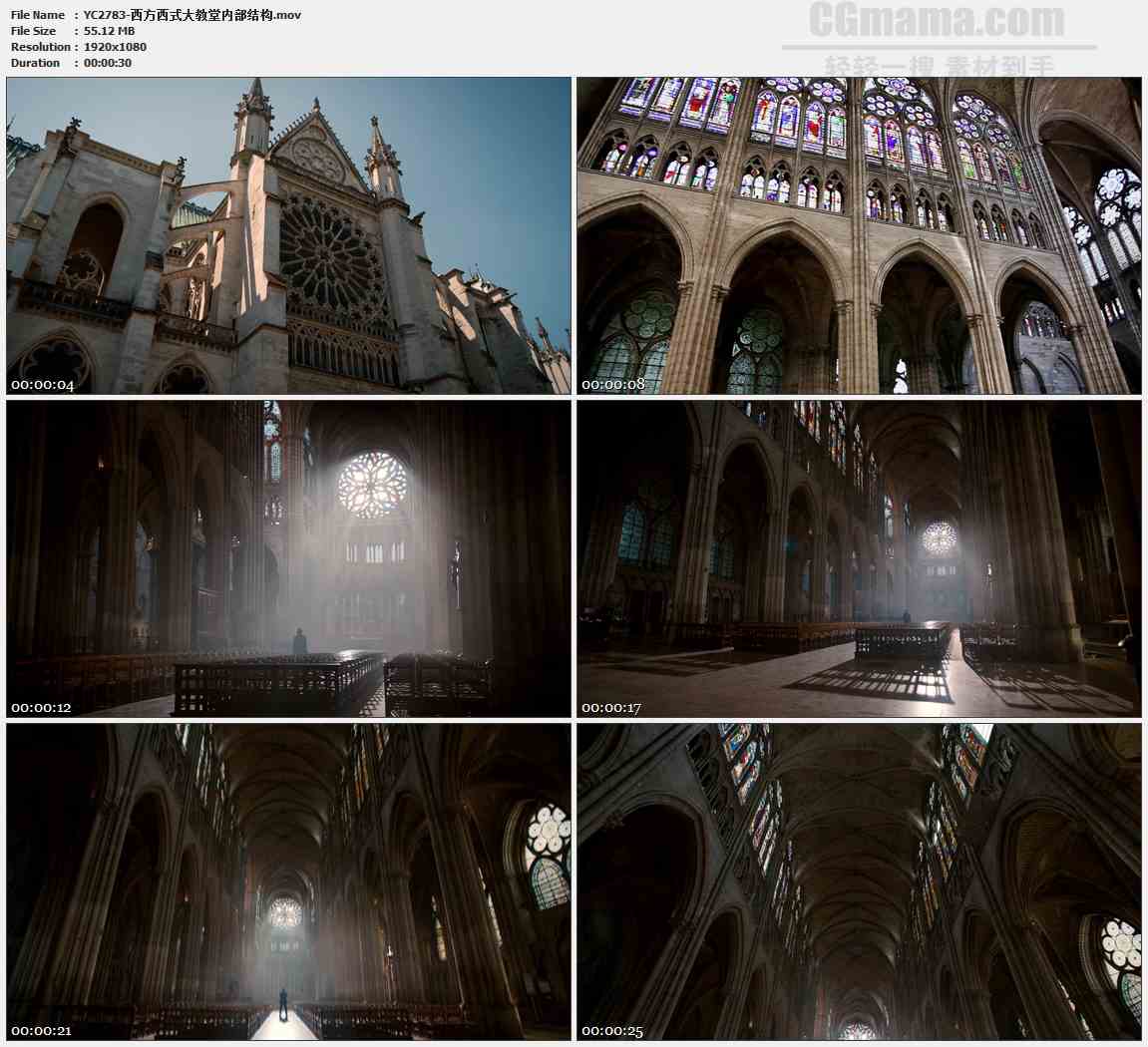Viewport: 1148px width, 1047px height.
Task: Click the duration value 00:00:30
Action: tap(108, 63)
